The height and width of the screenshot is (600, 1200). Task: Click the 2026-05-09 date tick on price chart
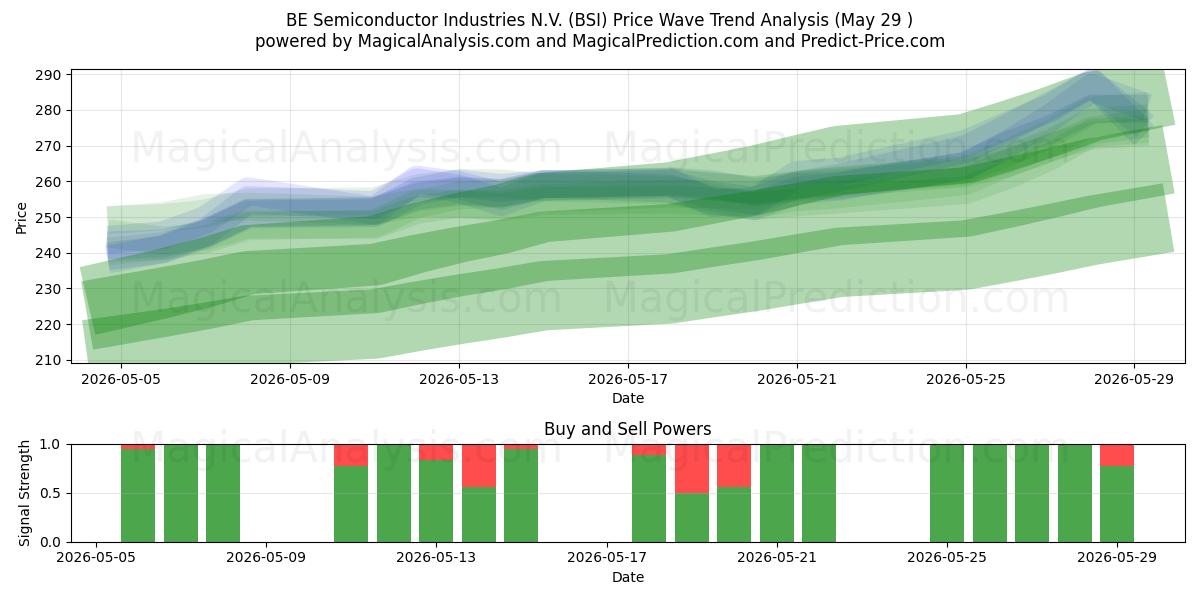click(290, 379)
